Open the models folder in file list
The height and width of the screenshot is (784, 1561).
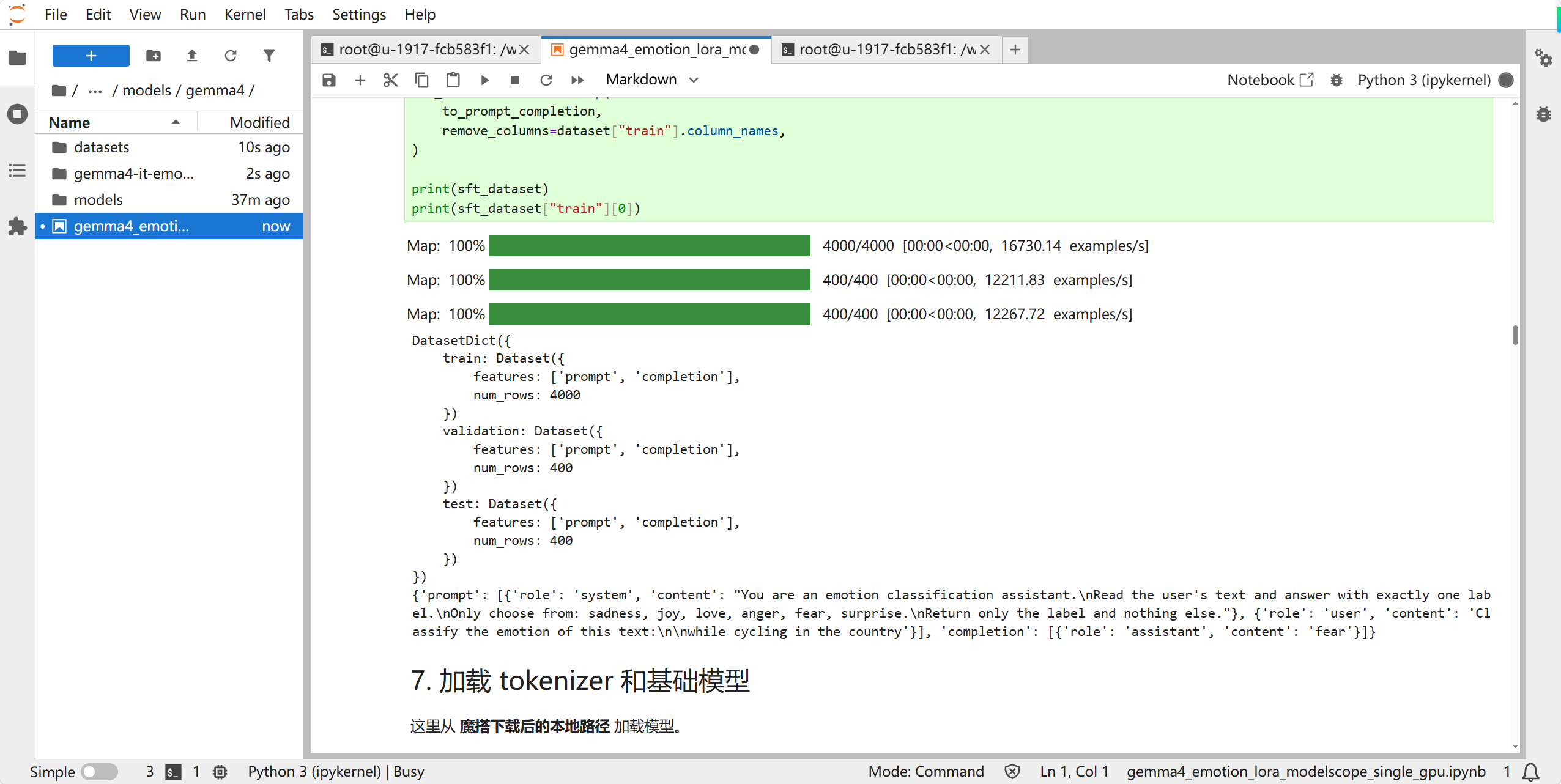(x=169, y=200)
